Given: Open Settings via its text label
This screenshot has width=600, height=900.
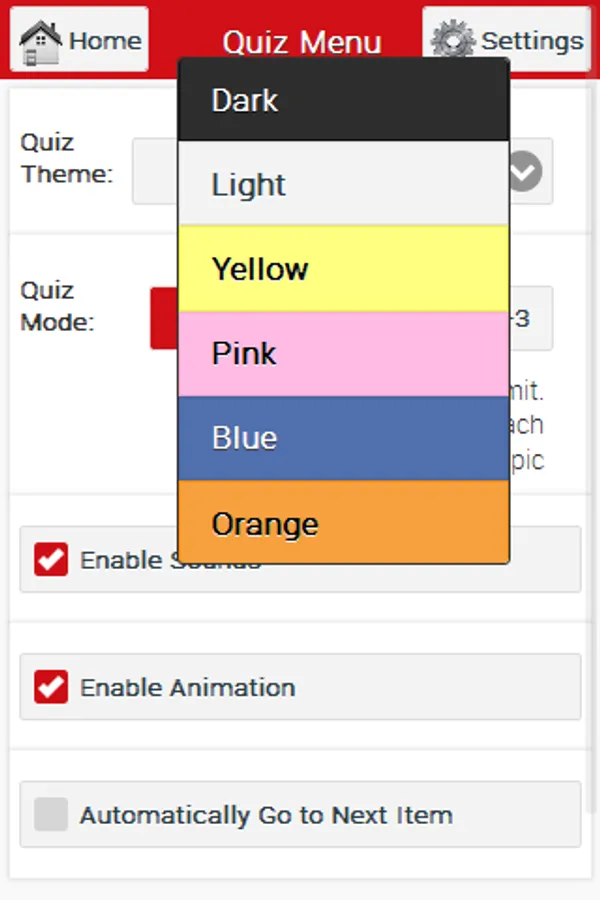Looking at the screenshot, I should (x=531, y=41).
